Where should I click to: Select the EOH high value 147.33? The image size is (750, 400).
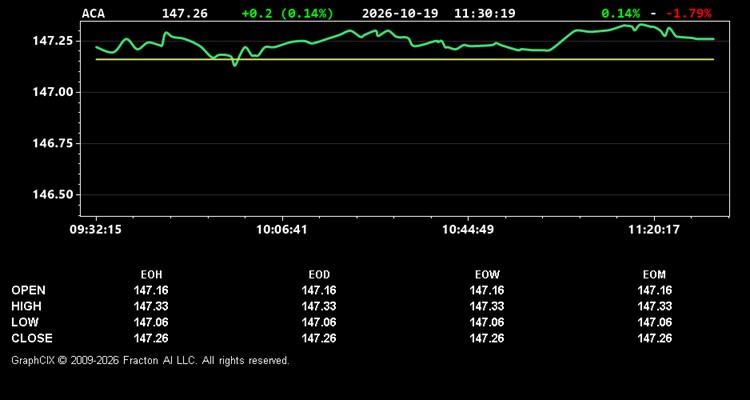[151, 306]
